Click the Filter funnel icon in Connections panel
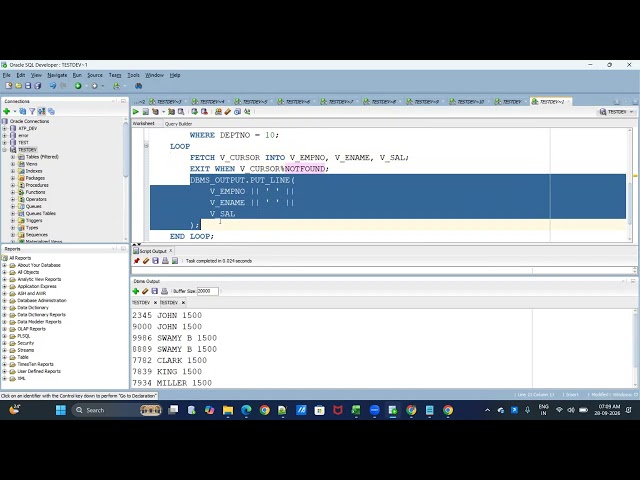This screenshot has width=640, height=480. [32, 111]
